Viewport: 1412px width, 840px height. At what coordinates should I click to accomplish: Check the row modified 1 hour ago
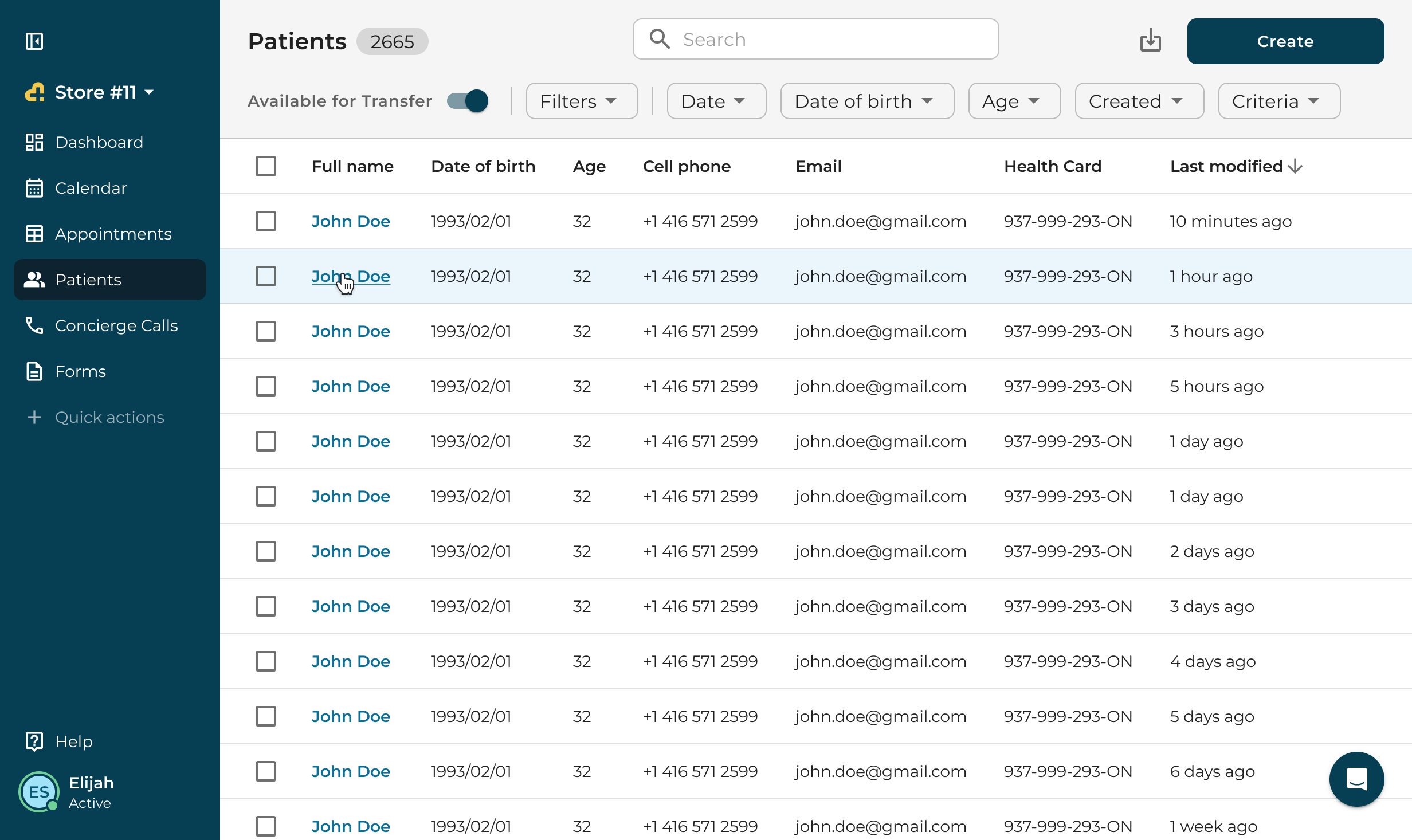click(266, 276)
